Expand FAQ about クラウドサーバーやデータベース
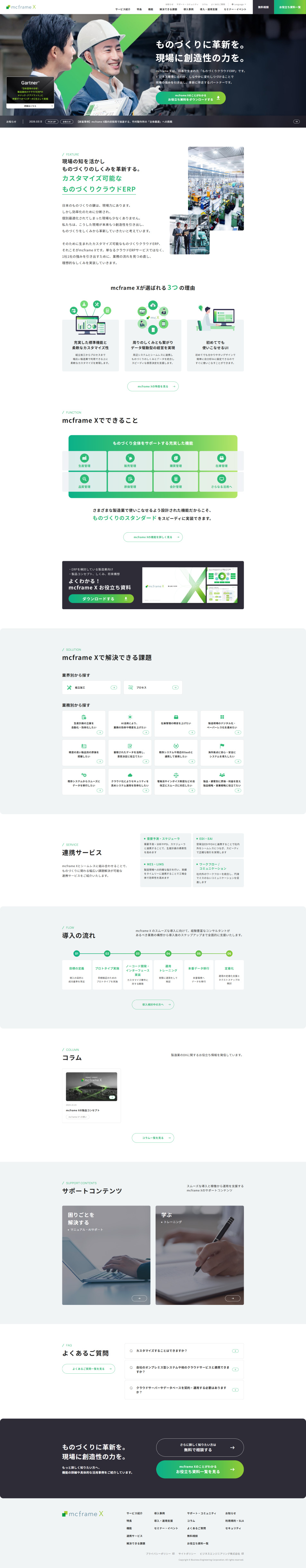 [184, 1390]
